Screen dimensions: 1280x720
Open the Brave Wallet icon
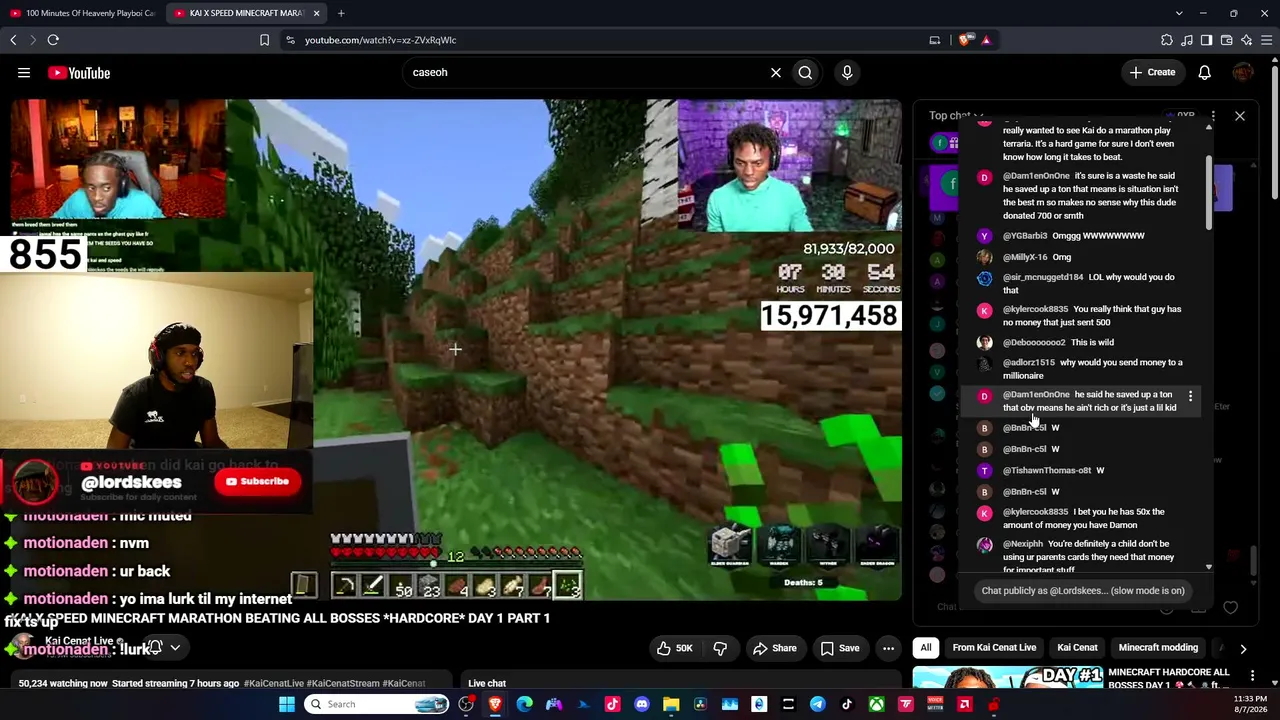1226,40
